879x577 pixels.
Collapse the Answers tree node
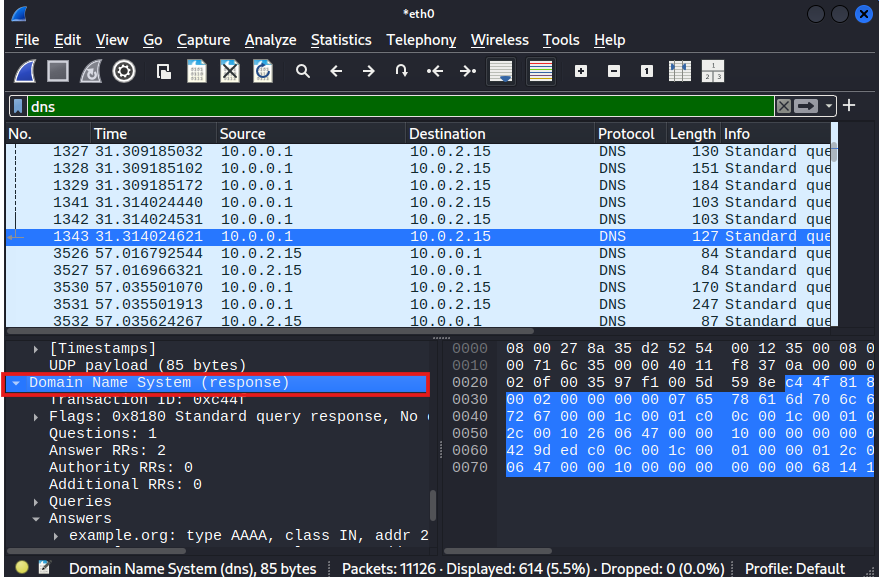(36, 519)
